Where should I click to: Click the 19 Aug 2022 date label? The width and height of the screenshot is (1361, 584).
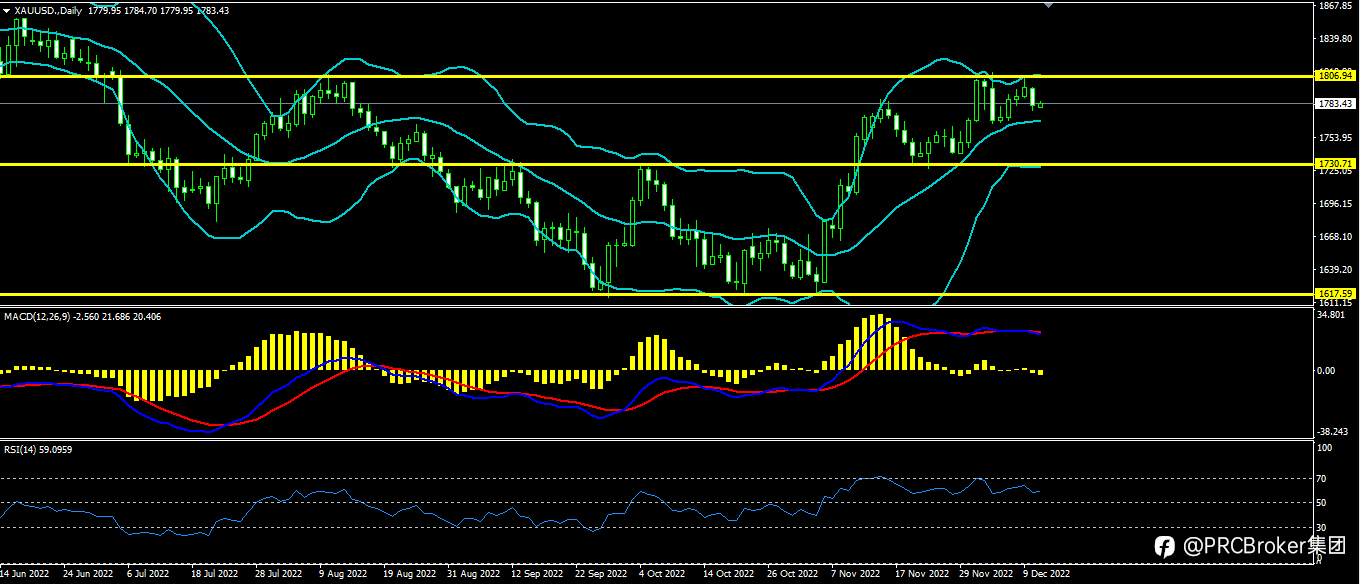pyautogui.click(x=408, y=575)
